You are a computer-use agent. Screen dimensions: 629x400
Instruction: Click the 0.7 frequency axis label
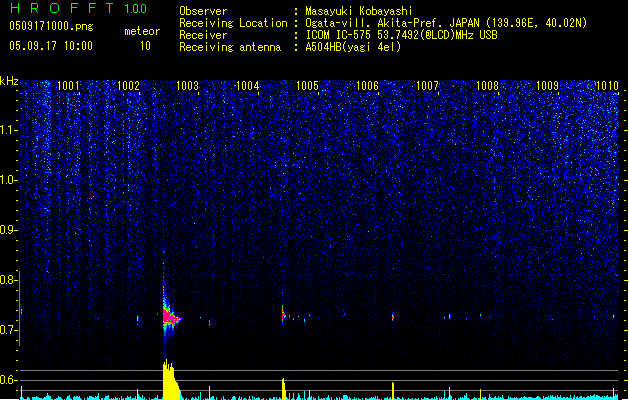8,330
